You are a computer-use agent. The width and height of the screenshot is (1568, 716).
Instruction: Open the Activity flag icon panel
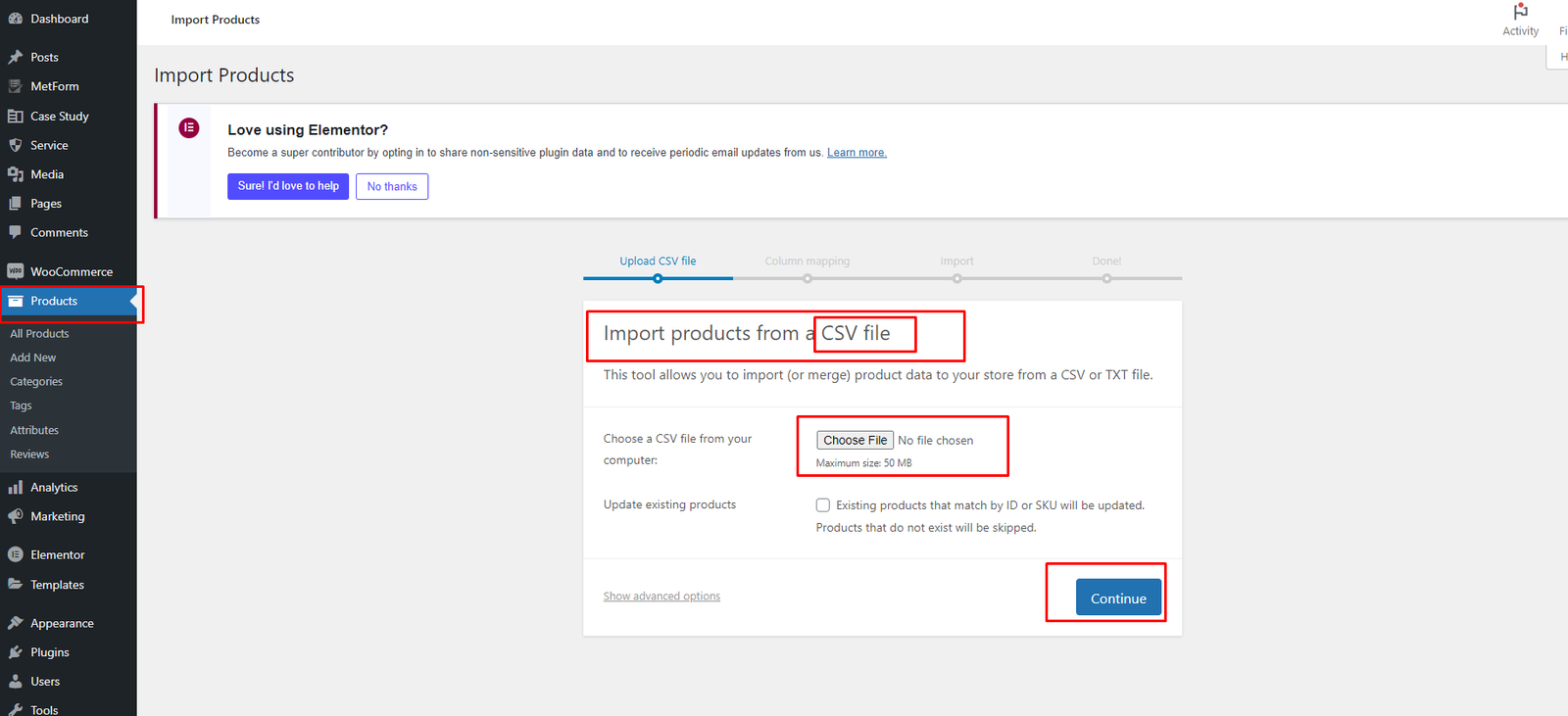point(1520,12)
